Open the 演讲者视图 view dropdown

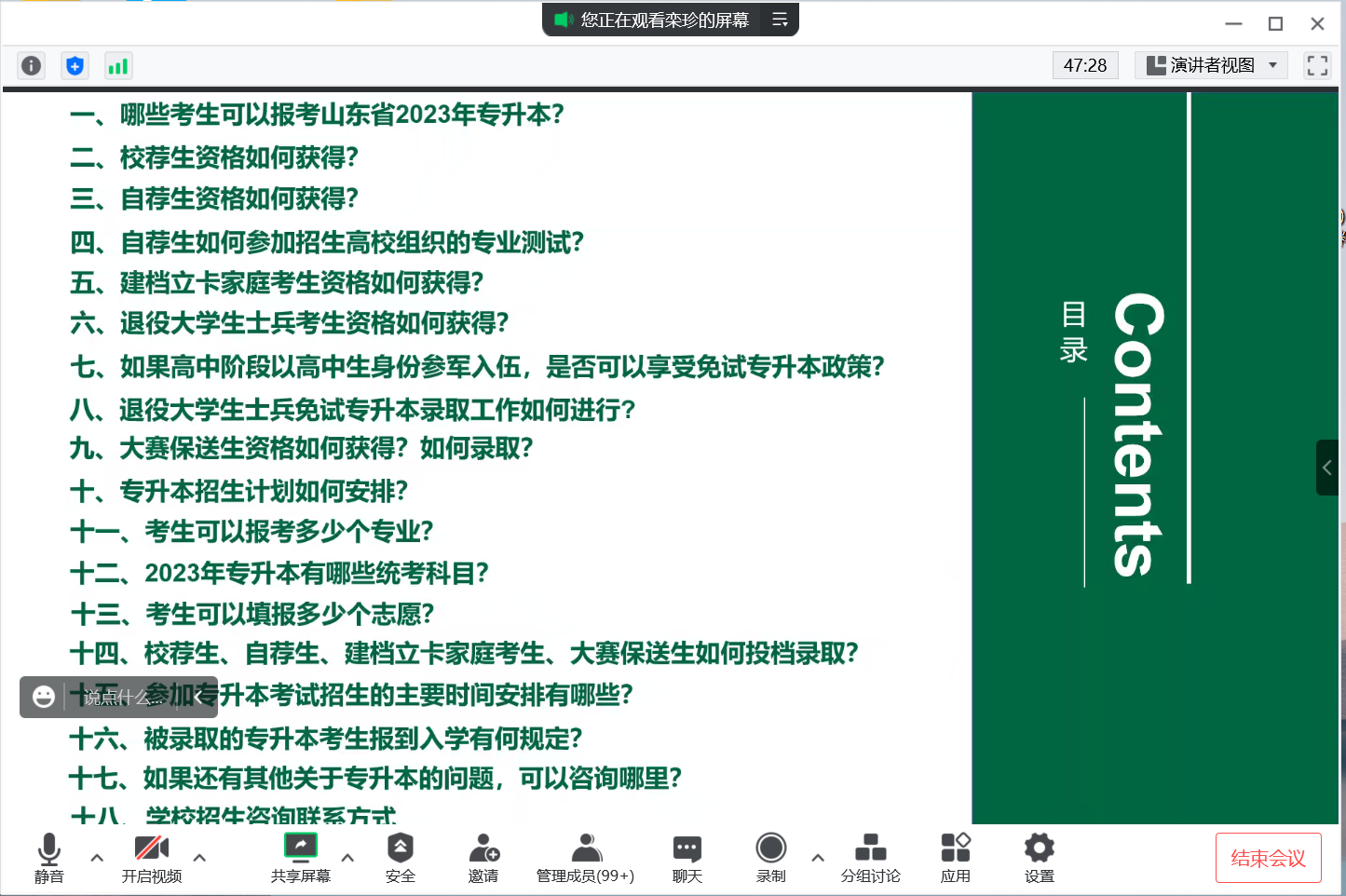[1211, 65]
